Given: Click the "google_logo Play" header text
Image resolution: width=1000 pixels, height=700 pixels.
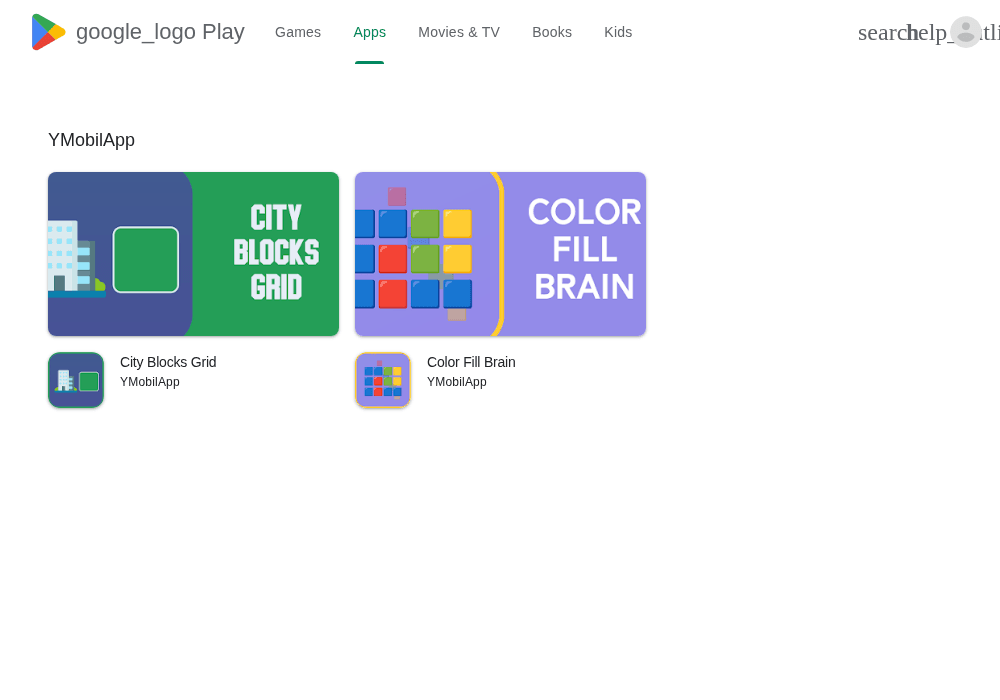Looking at the screenshot, I should (x=160, y=32).
